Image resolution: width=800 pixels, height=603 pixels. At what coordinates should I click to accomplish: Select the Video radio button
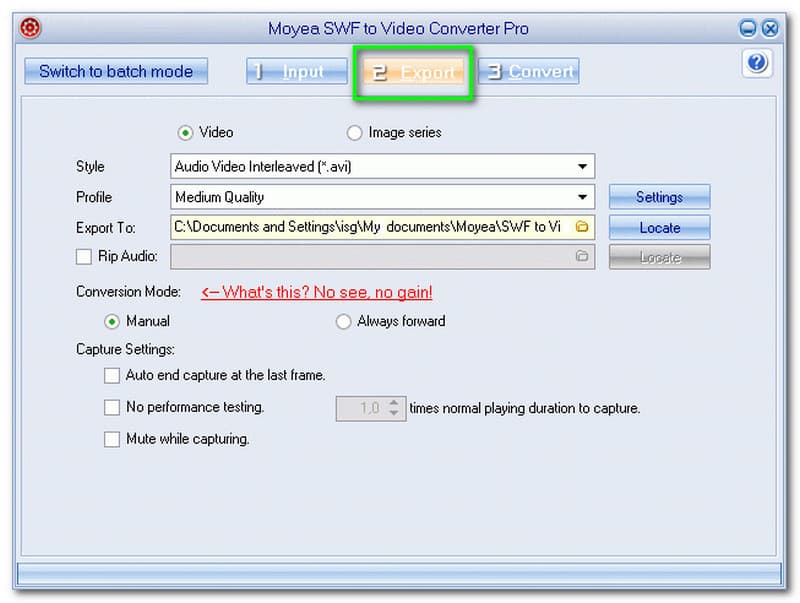tap(185, 132)
